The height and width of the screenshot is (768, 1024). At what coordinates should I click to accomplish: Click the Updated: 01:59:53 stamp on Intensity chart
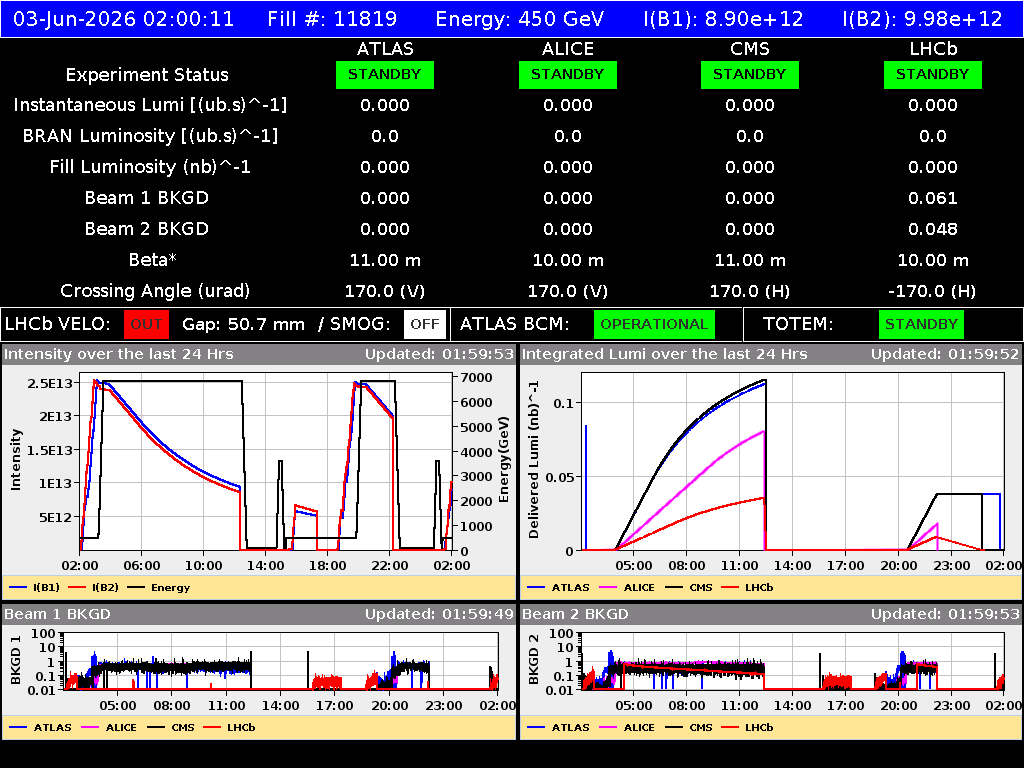[439, 355]
